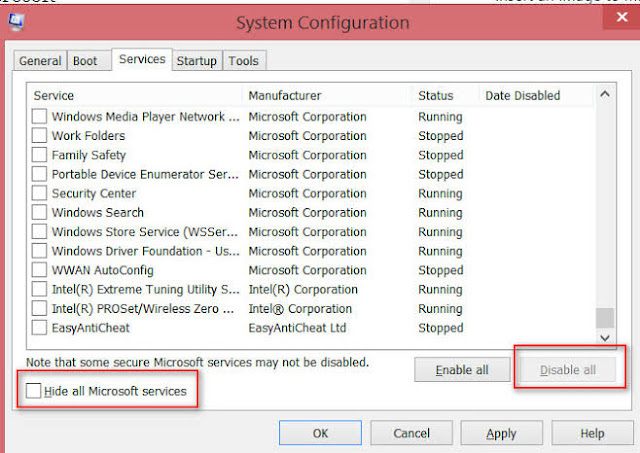Click the Enable all button
The image size is (640, 453).
[x=462, y=370]
